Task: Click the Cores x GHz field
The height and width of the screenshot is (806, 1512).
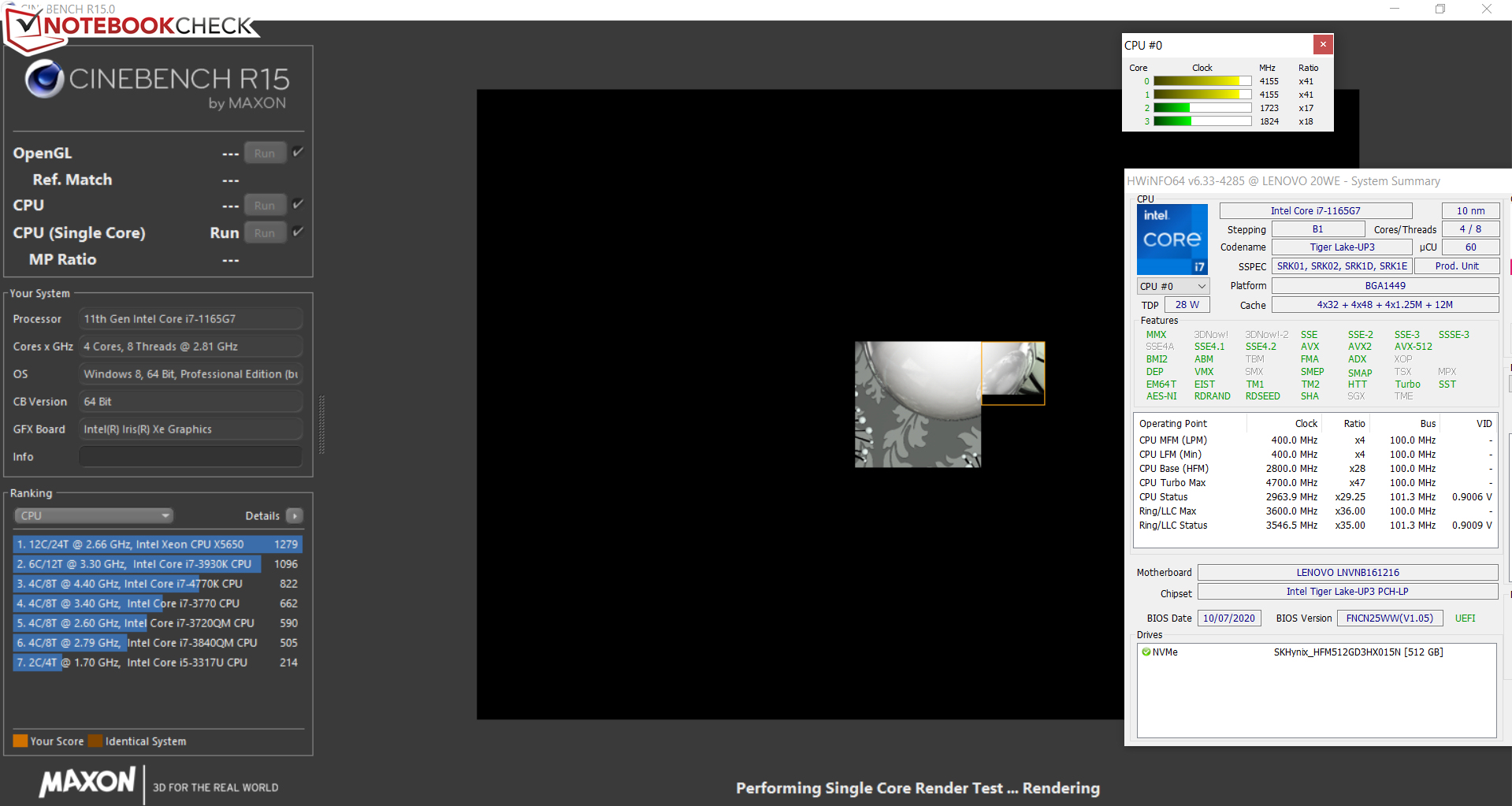Action: 191,347
